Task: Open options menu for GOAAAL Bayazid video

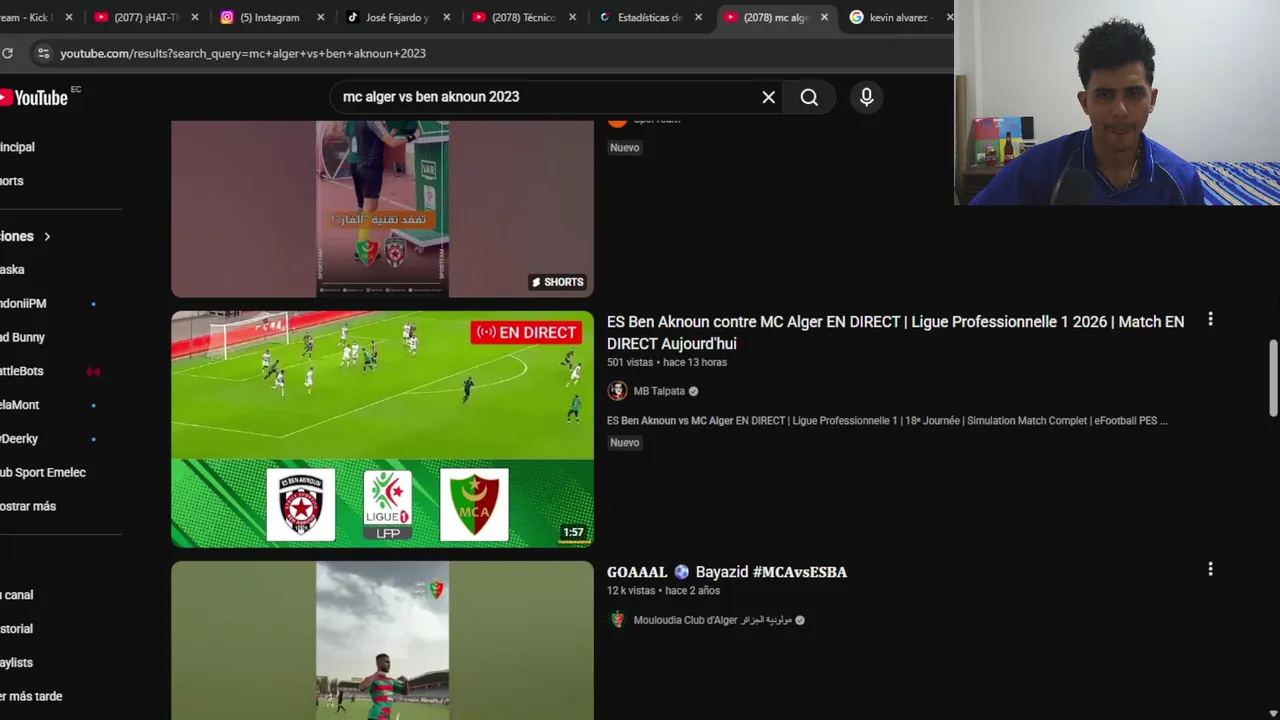Action: tap(1210, 569)
